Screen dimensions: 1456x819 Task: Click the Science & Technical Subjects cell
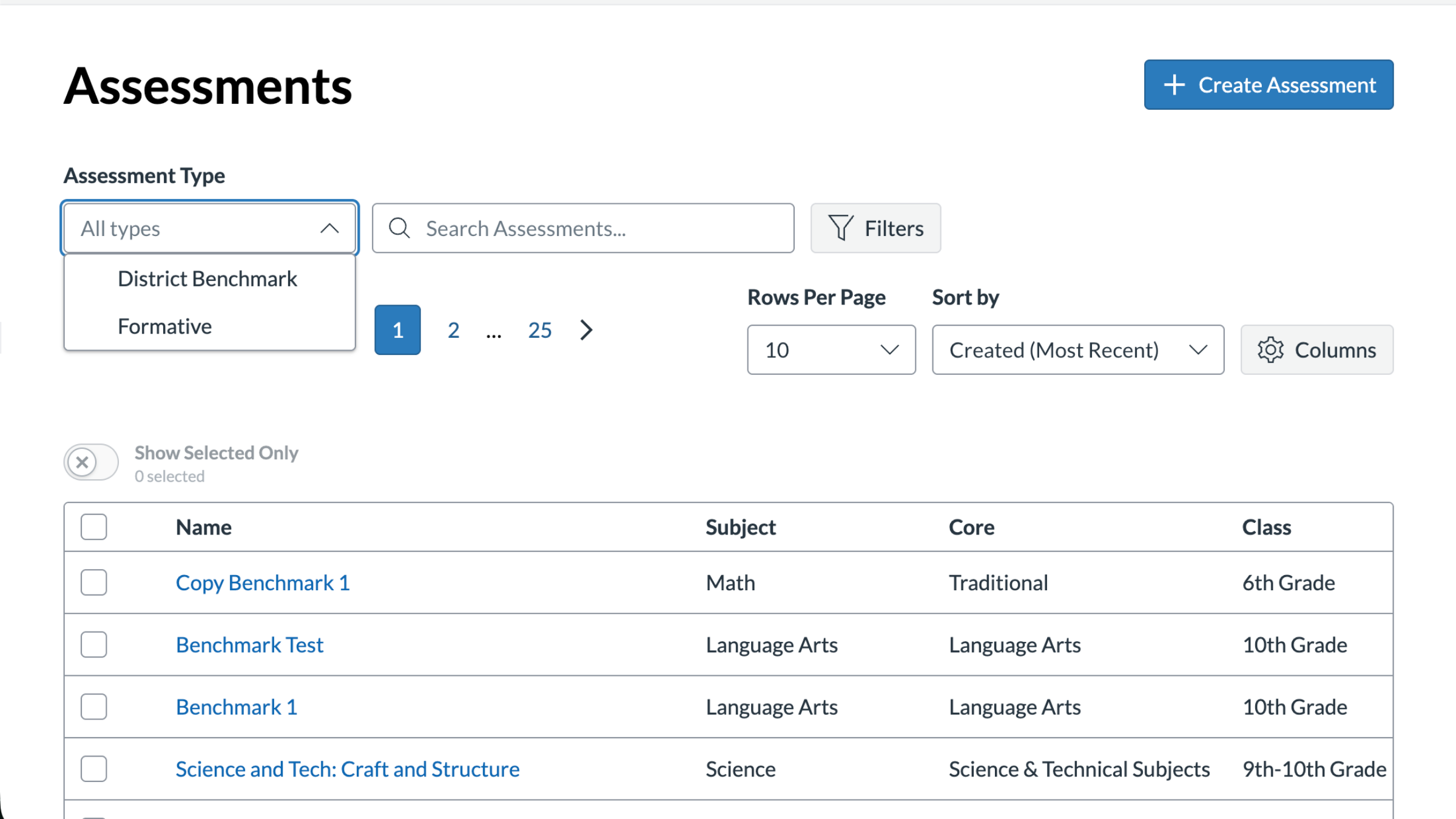point(1079,769)
